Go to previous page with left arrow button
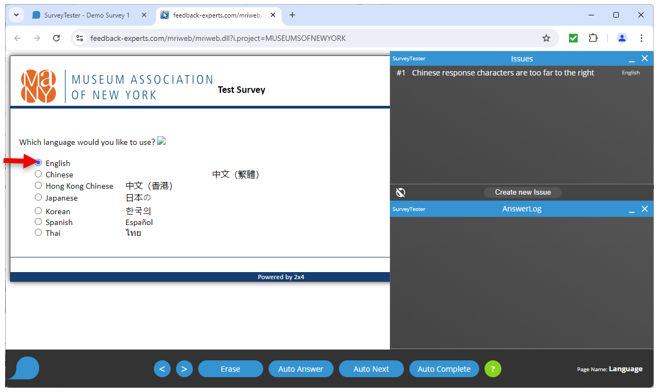This screenshot has height=392, width=657. pos(162,369)
